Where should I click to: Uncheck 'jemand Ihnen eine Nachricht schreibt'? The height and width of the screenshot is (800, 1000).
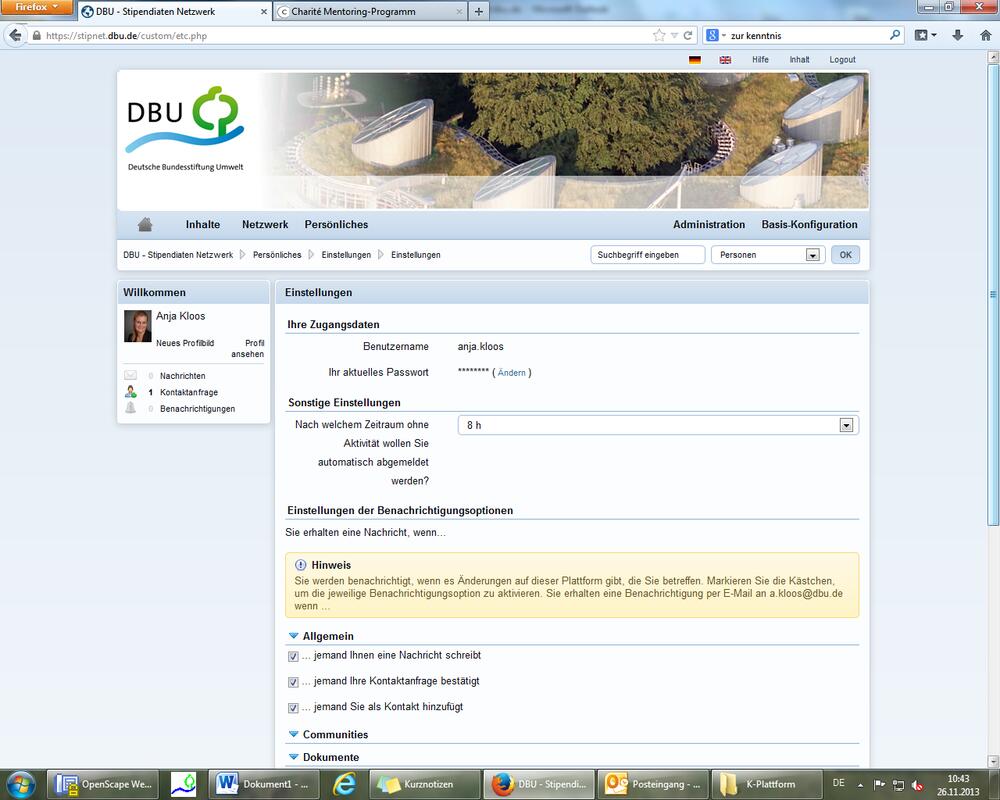(x=292, y=655)
